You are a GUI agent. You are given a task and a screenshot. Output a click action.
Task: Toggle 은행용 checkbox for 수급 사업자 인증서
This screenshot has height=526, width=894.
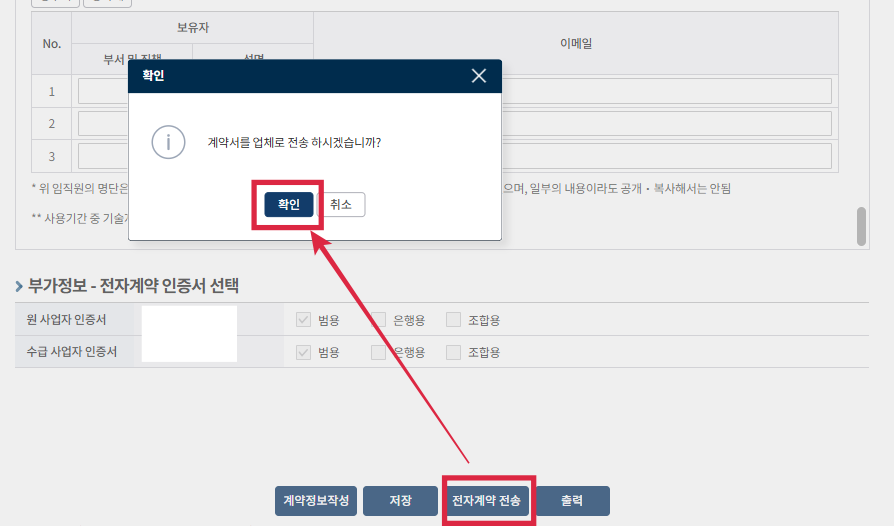point(379,352)
